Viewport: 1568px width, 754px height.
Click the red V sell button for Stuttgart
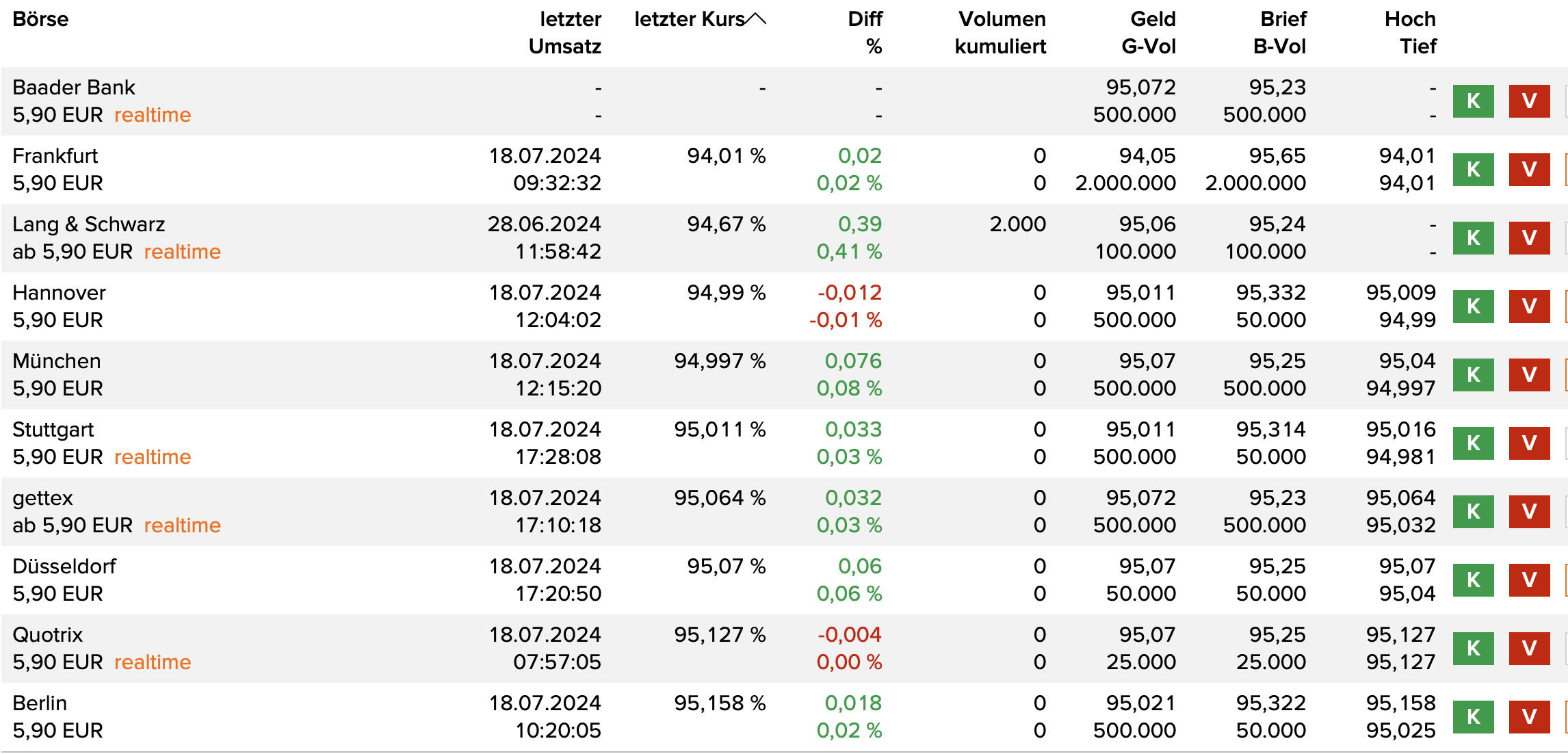coord(1529,443)
